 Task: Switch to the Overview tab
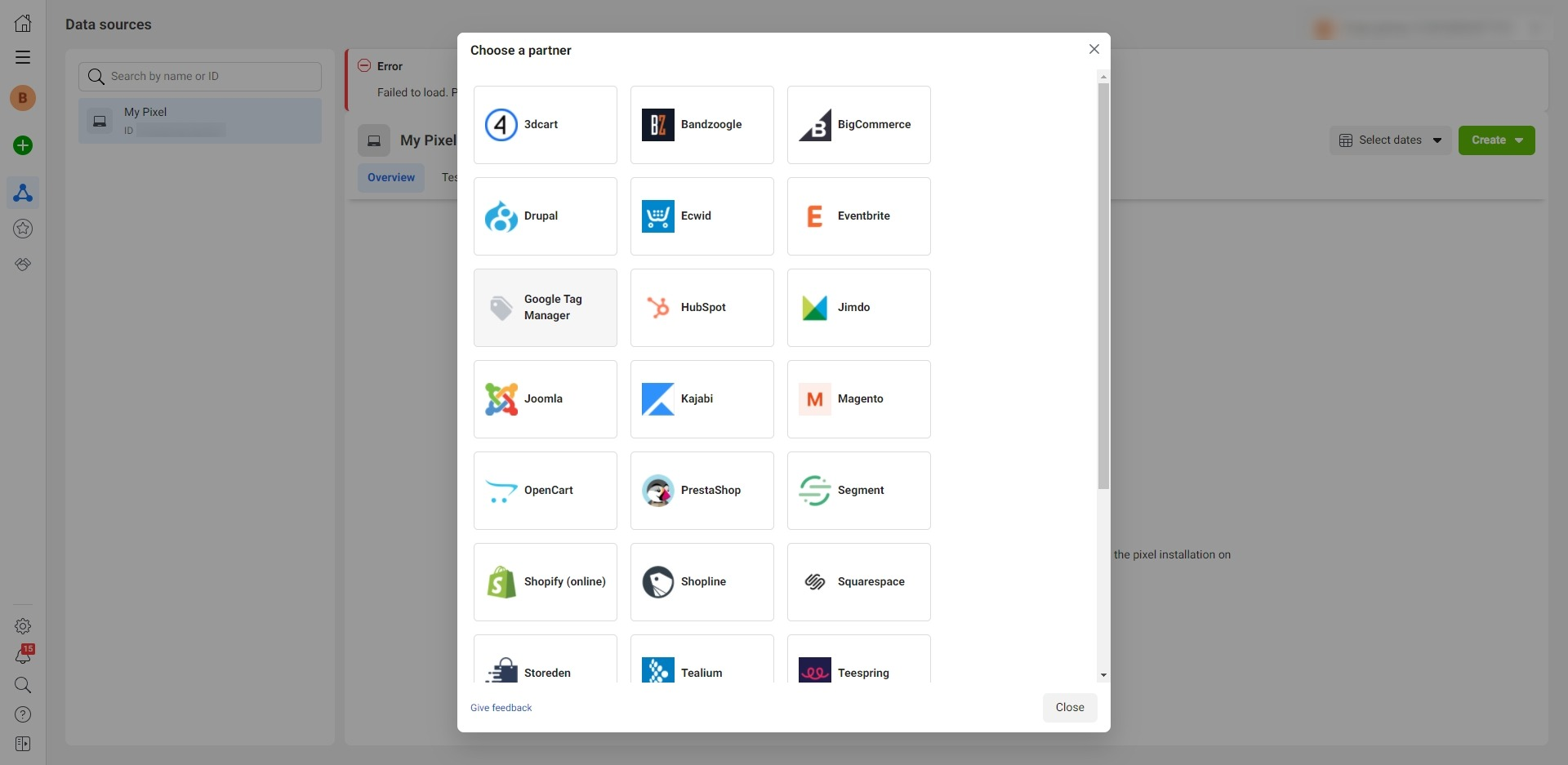click(391, 177)
